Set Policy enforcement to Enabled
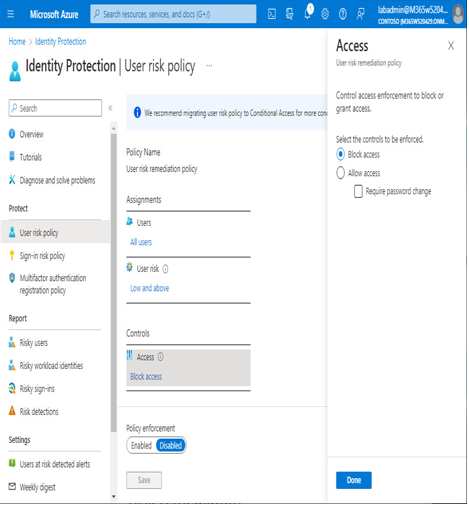 click(x=141, y=445)
